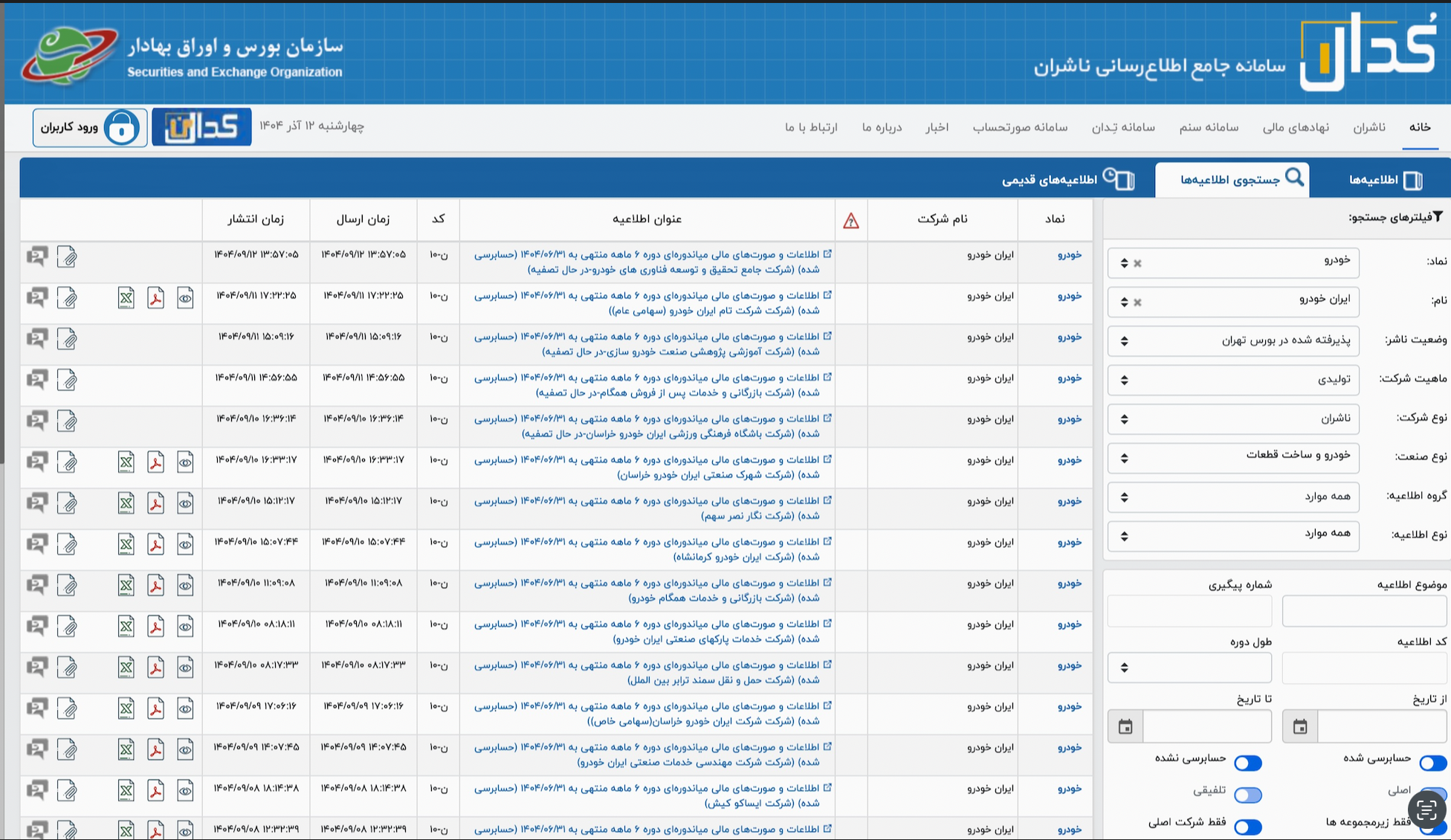The width and height of the screenshot is (1451, 840).
Task: Open the ناشران menu item
Action: (1368, 127)
